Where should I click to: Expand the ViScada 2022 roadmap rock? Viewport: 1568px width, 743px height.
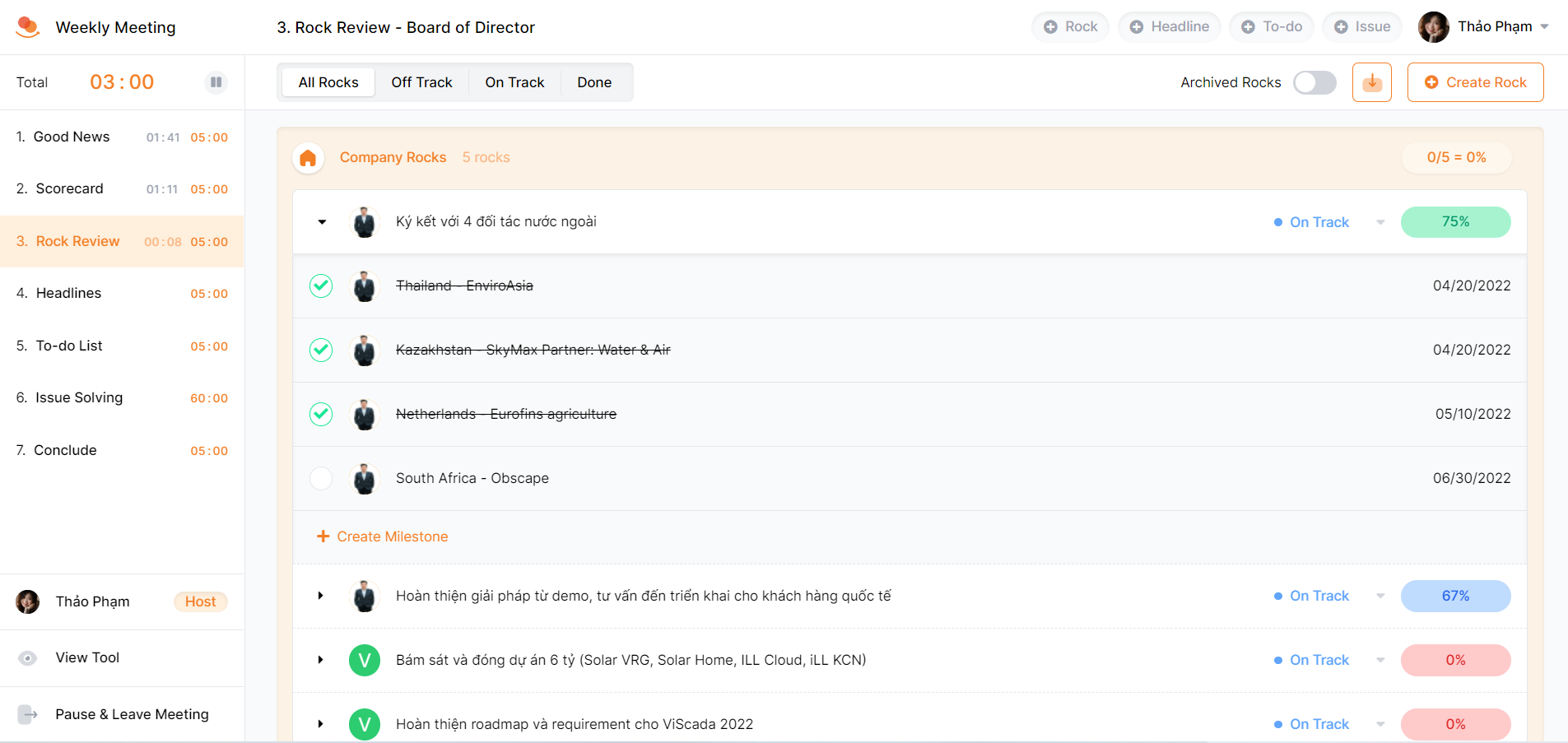click(321, 724)
